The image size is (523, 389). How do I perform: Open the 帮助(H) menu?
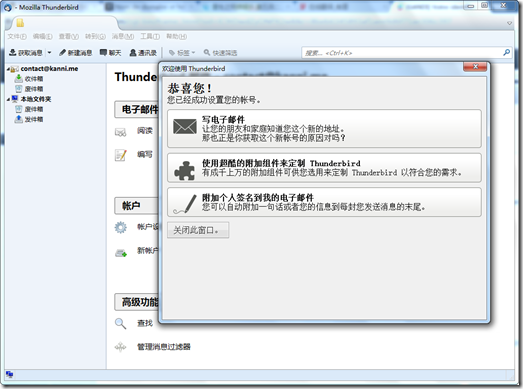pyautogui.click(x=176, y=36)
